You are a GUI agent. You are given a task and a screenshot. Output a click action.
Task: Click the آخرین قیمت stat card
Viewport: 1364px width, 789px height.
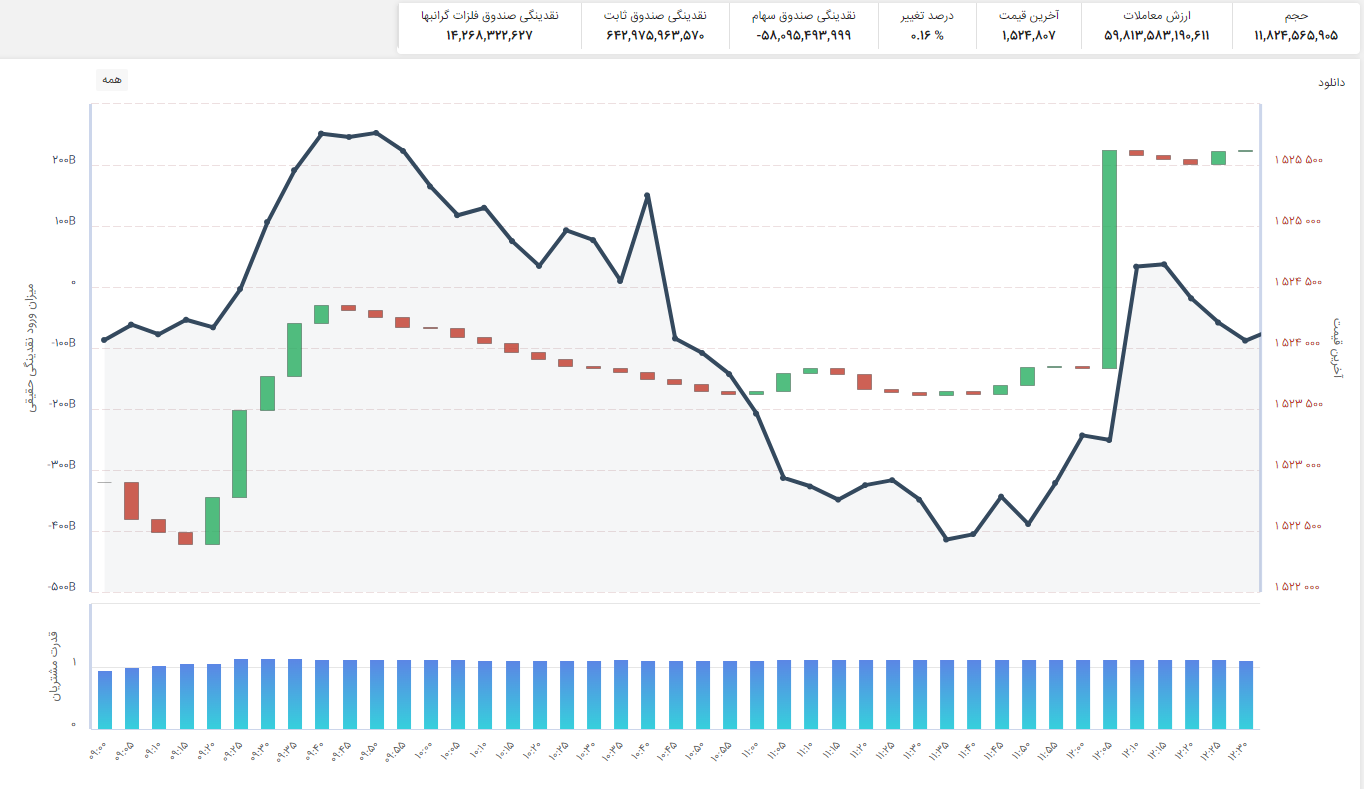pos(1031,26)
